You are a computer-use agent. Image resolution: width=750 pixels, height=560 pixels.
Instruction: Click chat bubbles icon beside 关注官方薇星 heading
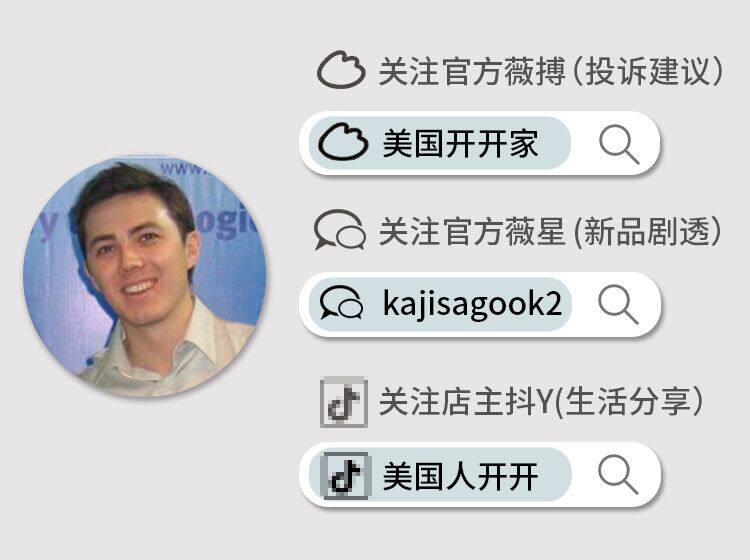pos(340,230)
